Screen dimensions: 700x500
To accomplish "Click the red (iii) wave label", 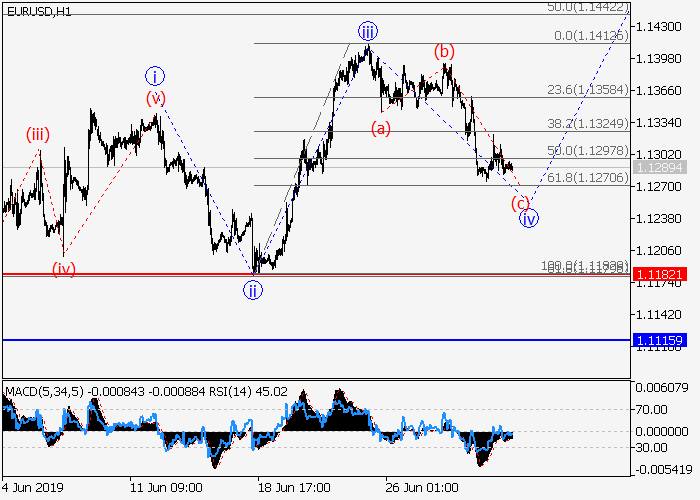I will [38, 135].
